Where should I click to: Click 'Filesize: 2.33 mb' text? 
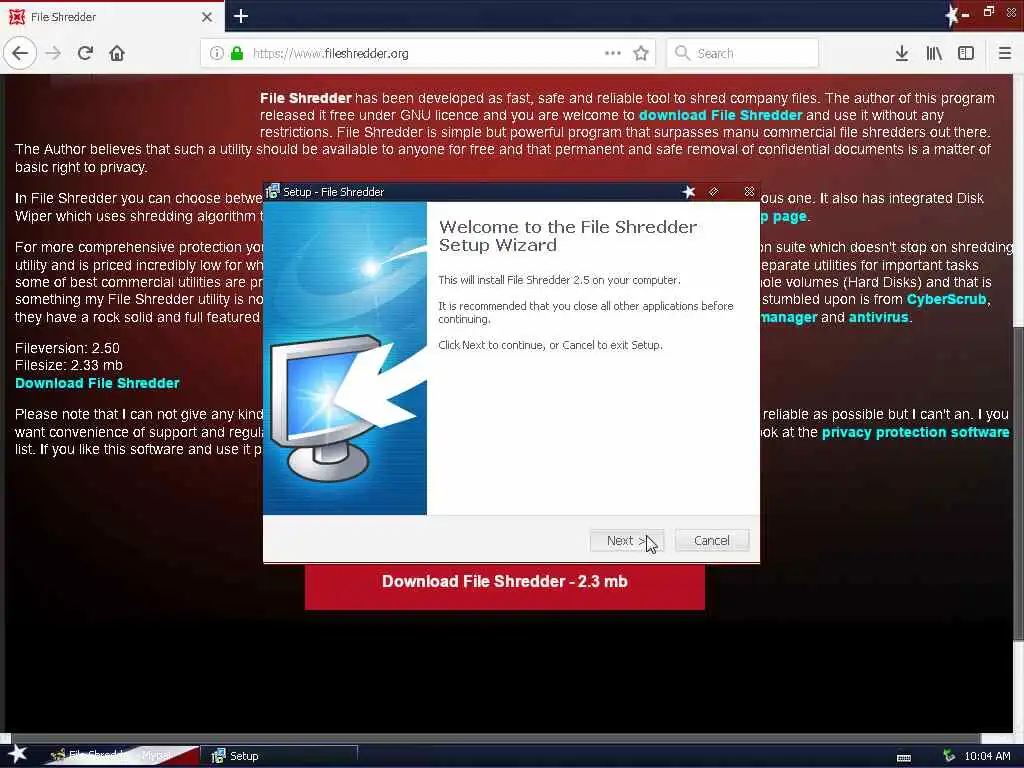click(69, 366)
